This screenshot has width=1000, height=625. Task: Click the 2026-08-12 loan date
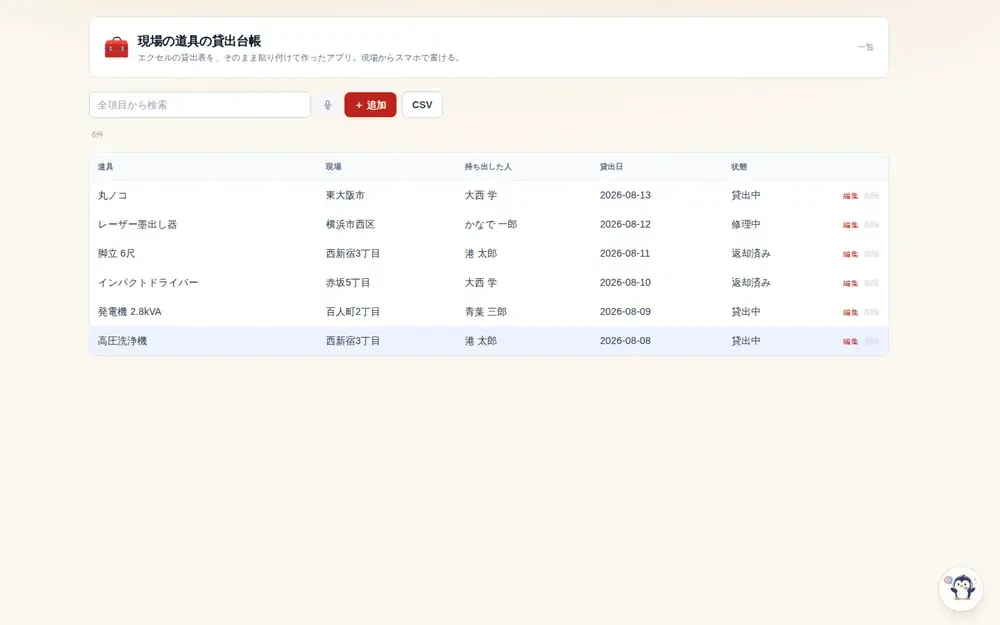[x=625, y=224]
